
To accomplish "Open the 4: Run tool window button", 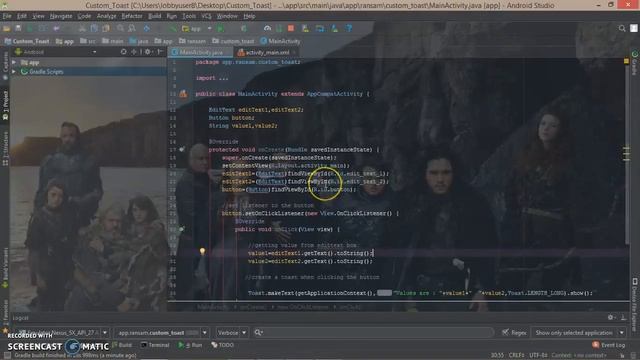I will [190, 345].
